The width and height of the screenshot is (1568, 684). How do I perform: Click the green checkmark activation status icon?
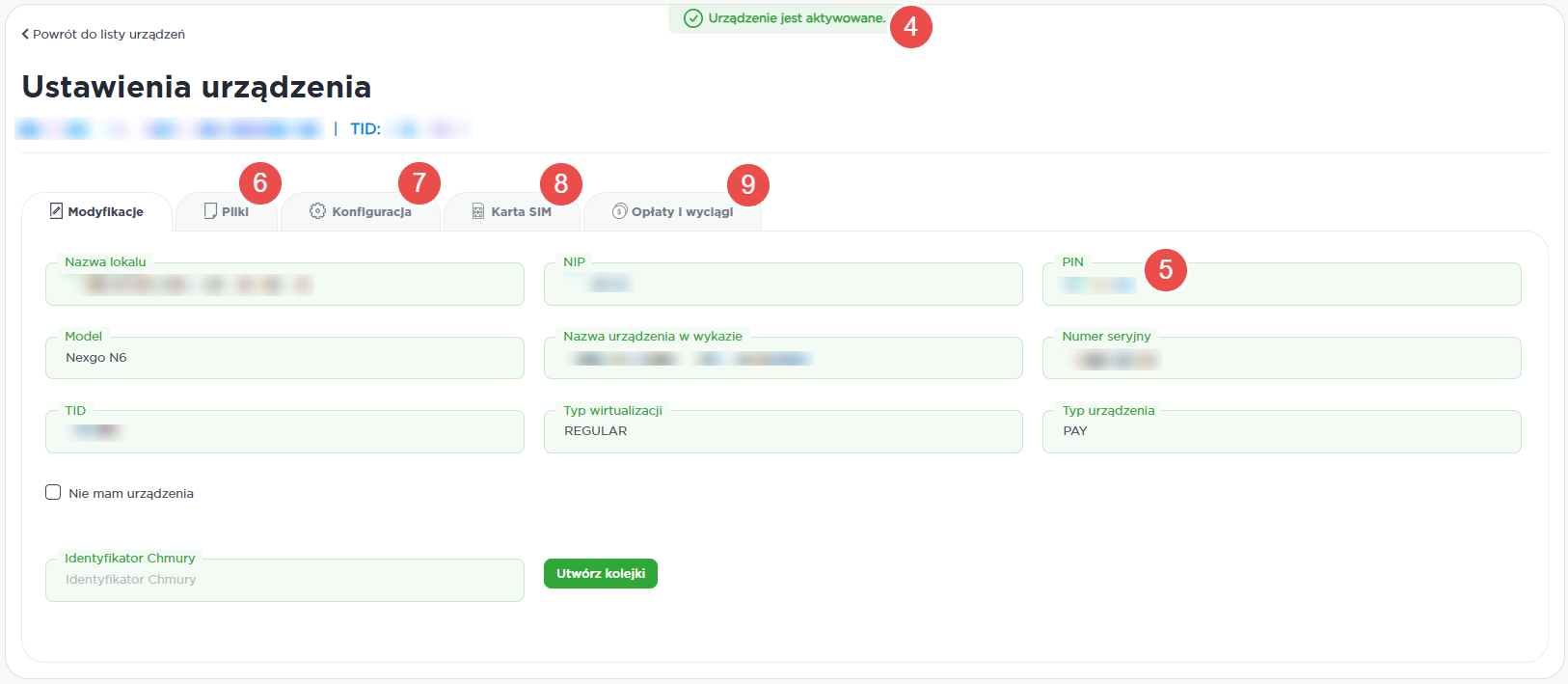pos(692,18)
